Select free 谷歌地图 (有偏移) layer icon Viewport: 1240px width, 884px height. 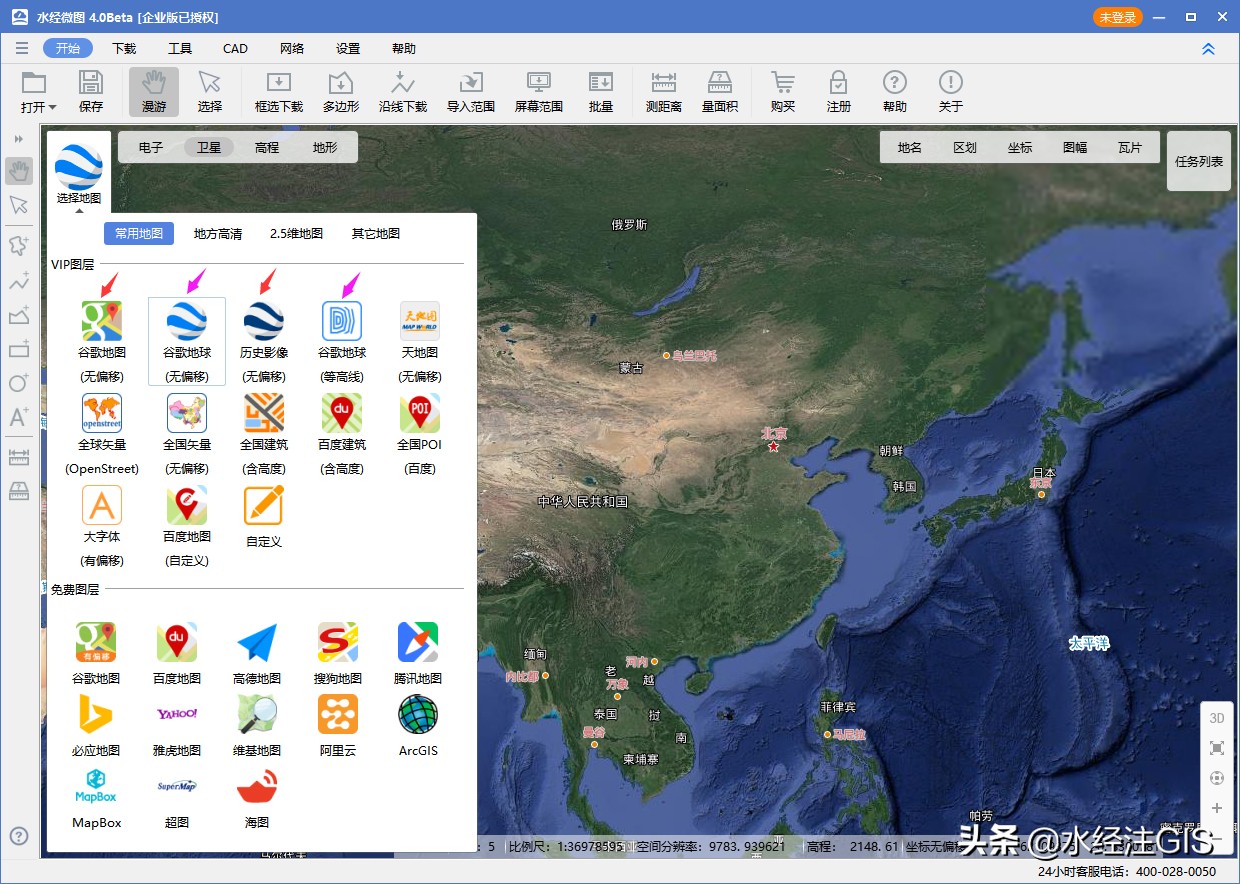coord(96,642)
